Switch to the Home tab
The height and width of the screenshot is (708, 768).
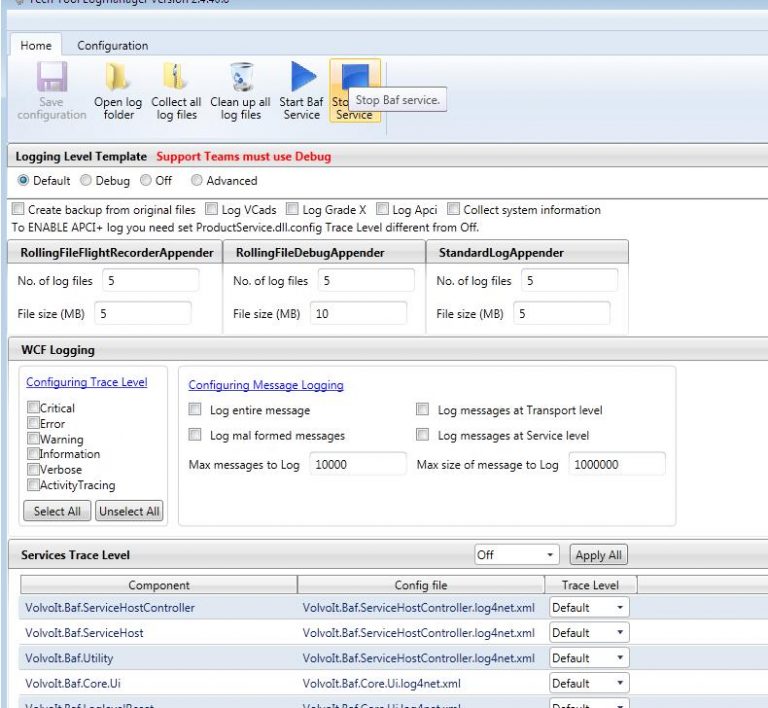click(x=37, y=46)
